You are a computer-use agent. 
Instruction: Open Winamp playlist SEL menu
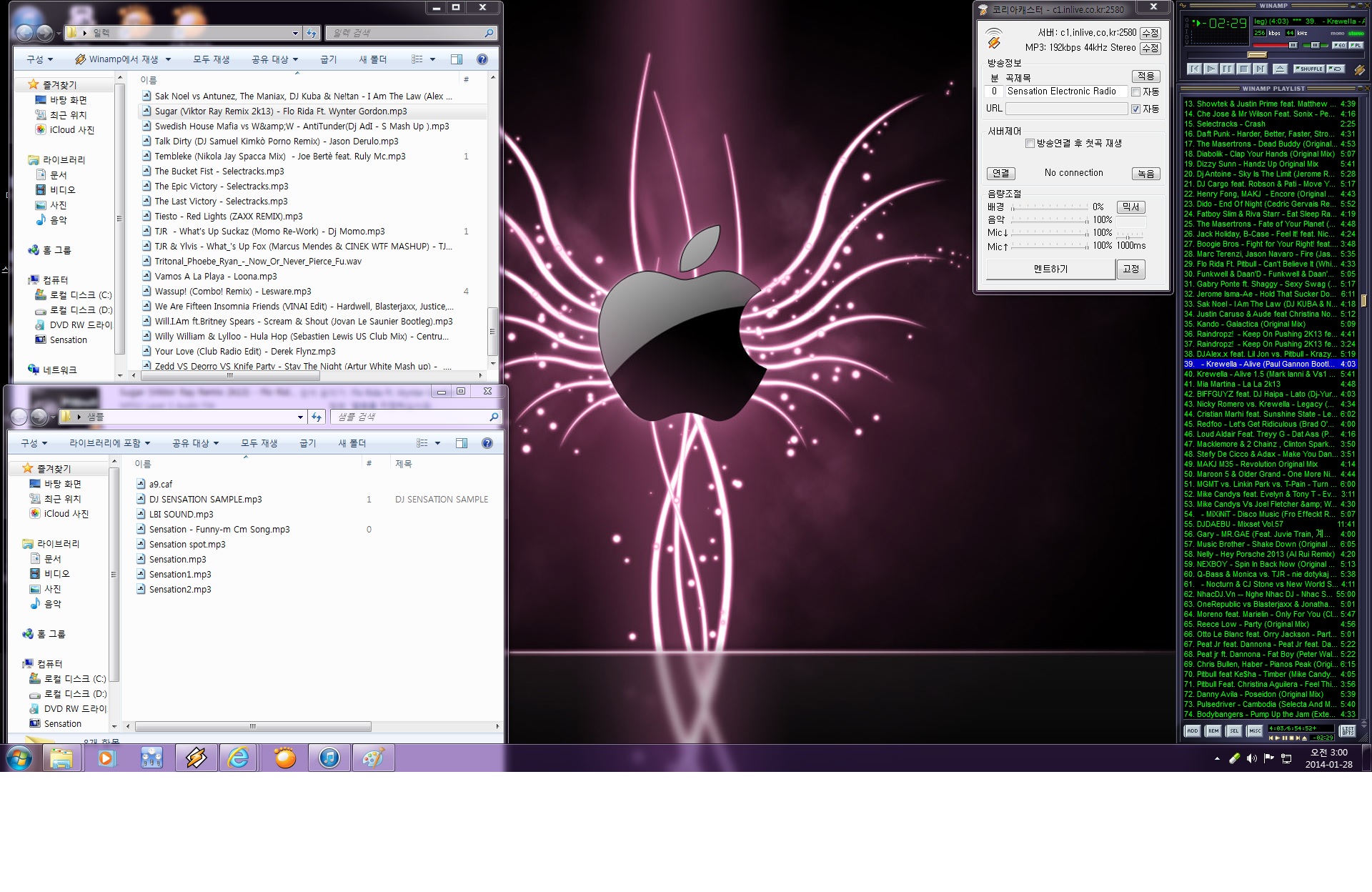point(1234,730)
